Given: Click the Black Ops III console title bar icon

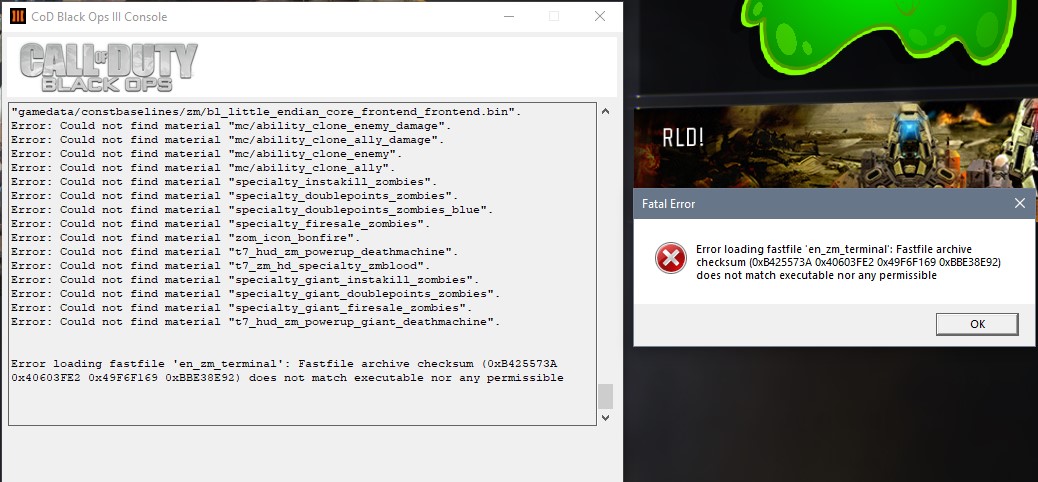Looking at the screenshot, I should (17, 16).
